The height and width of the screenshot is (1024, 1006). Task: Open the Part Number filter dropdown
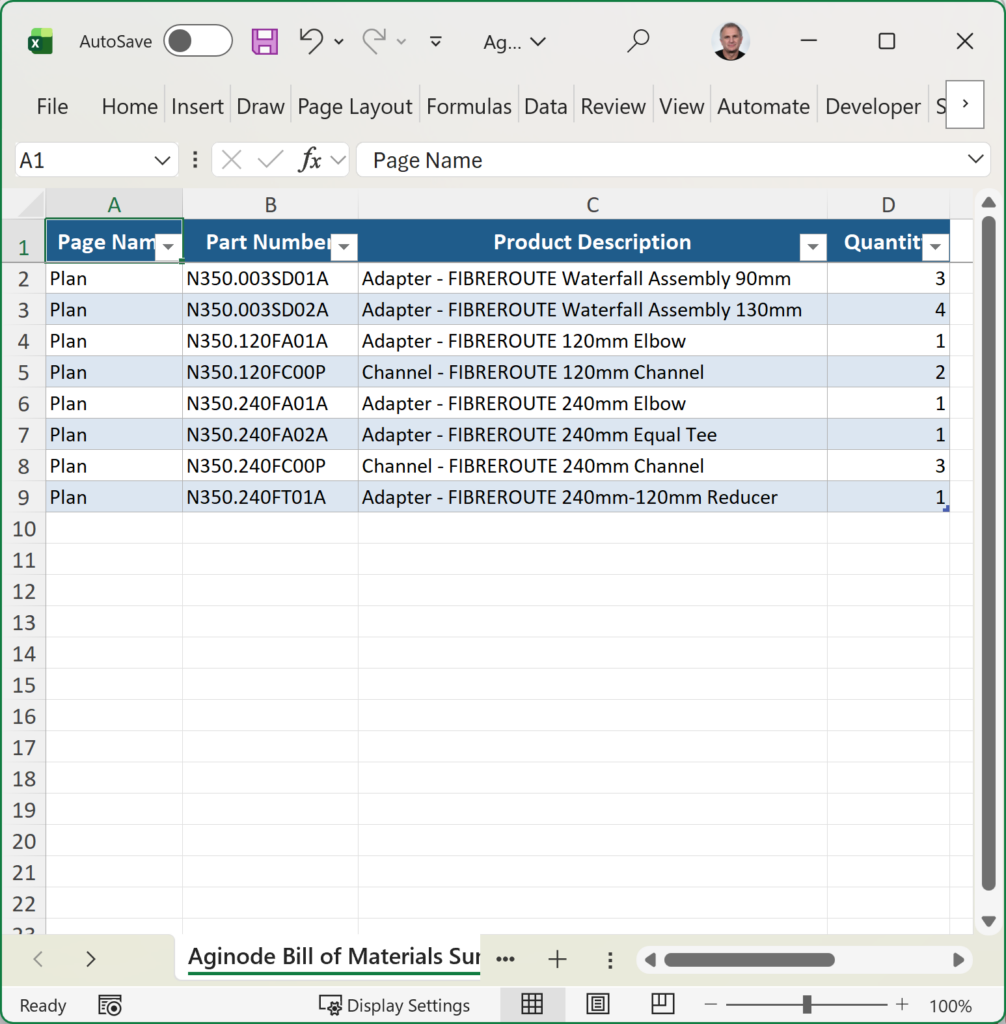point(344,247)
